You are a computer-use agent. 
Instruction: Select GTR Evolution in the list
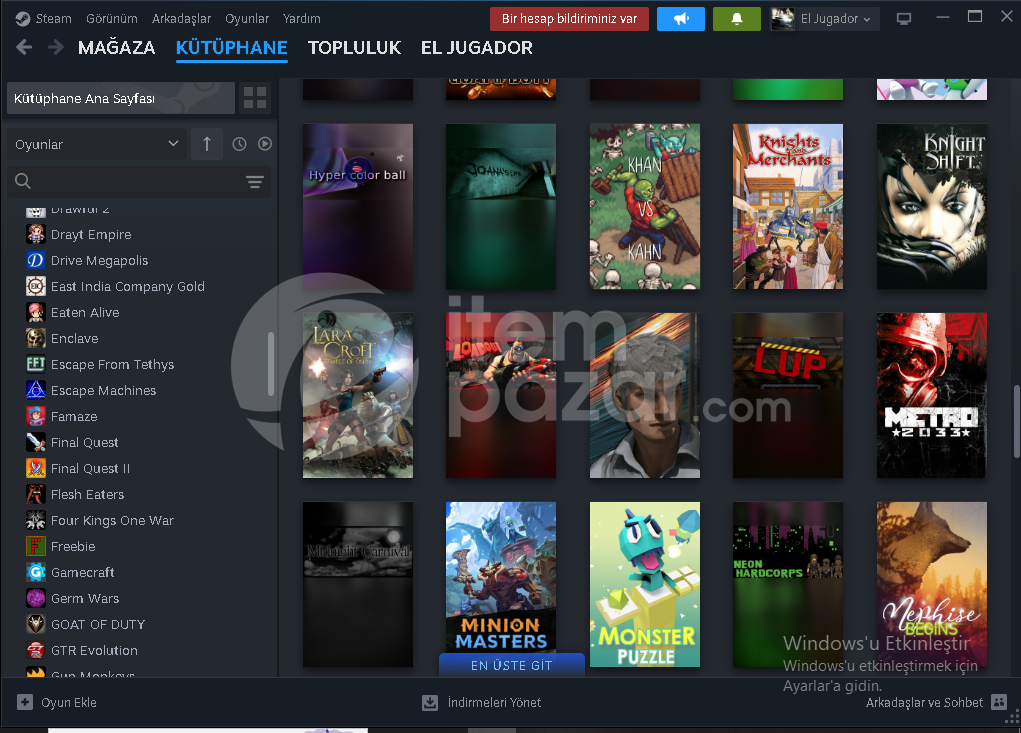click(x=94, y=650)
